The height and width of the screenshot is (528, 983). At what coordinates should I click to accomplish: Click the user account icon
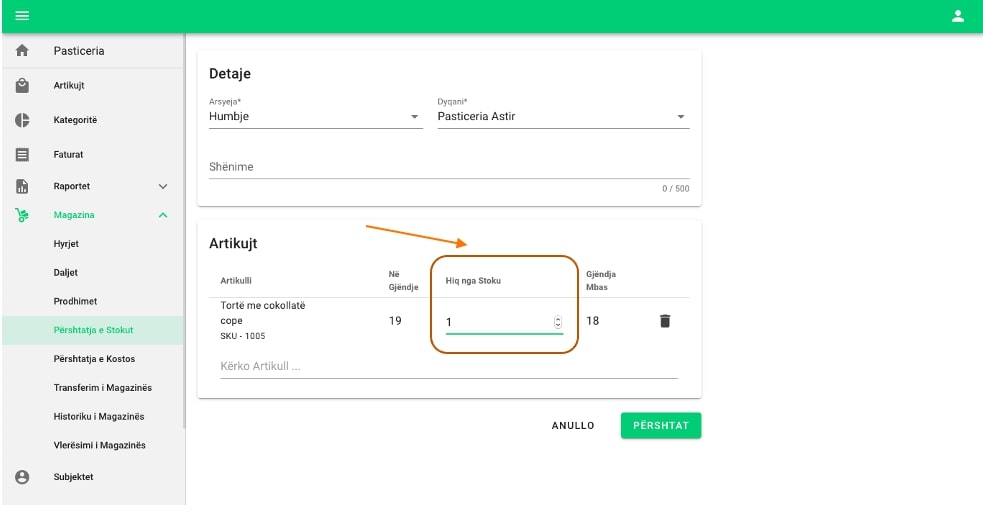957,16
